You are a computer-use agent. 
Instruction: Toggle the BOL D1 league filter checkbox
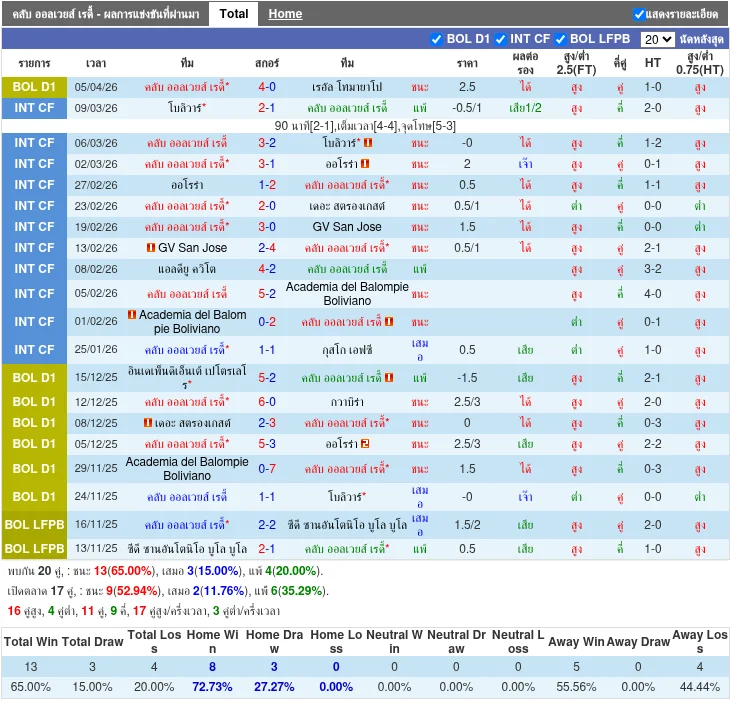[436, 39]
